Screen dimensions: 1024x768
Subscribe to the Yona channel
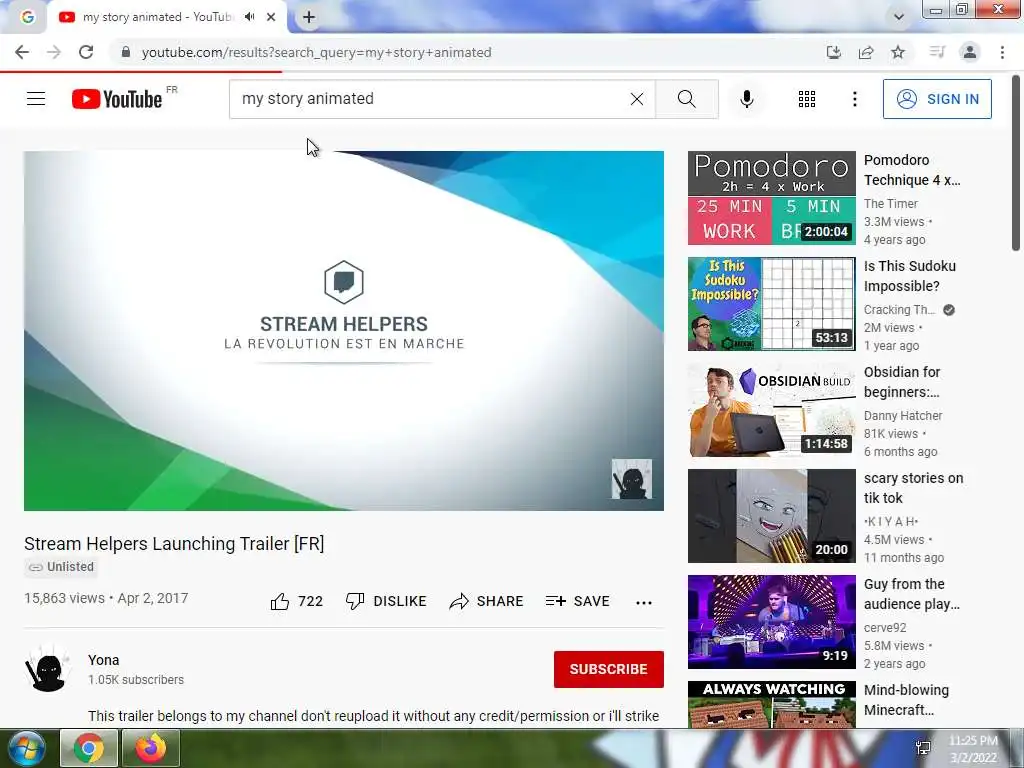click(x=609, y=669)
